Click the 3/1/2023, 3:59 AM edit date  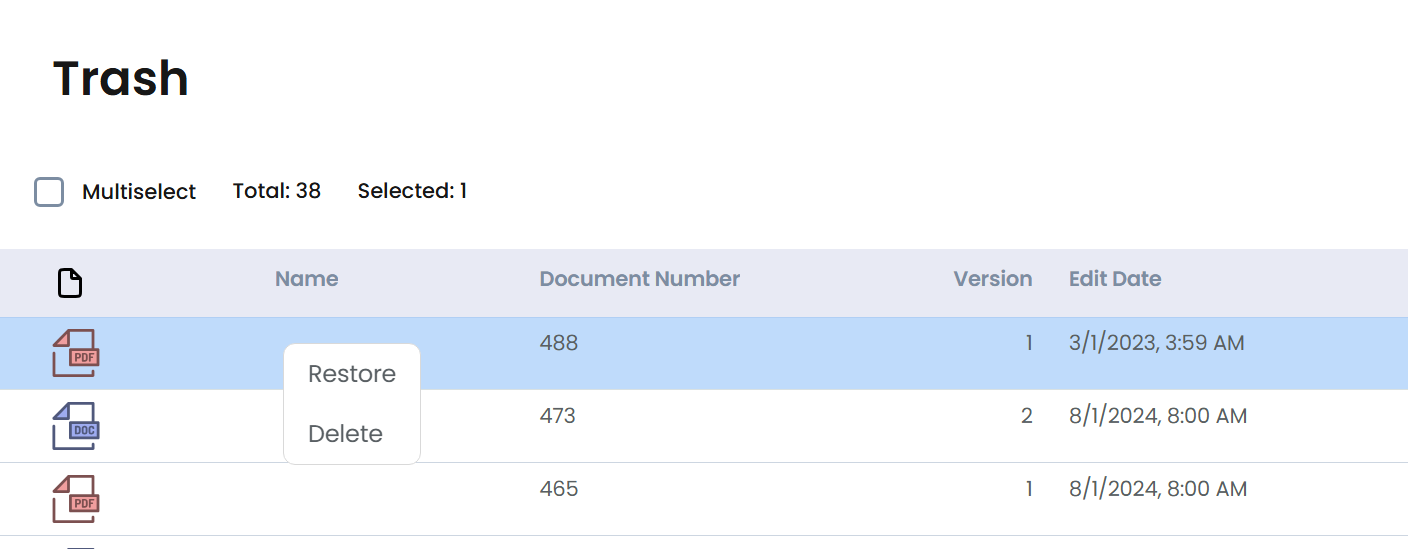click(1157, 343)
